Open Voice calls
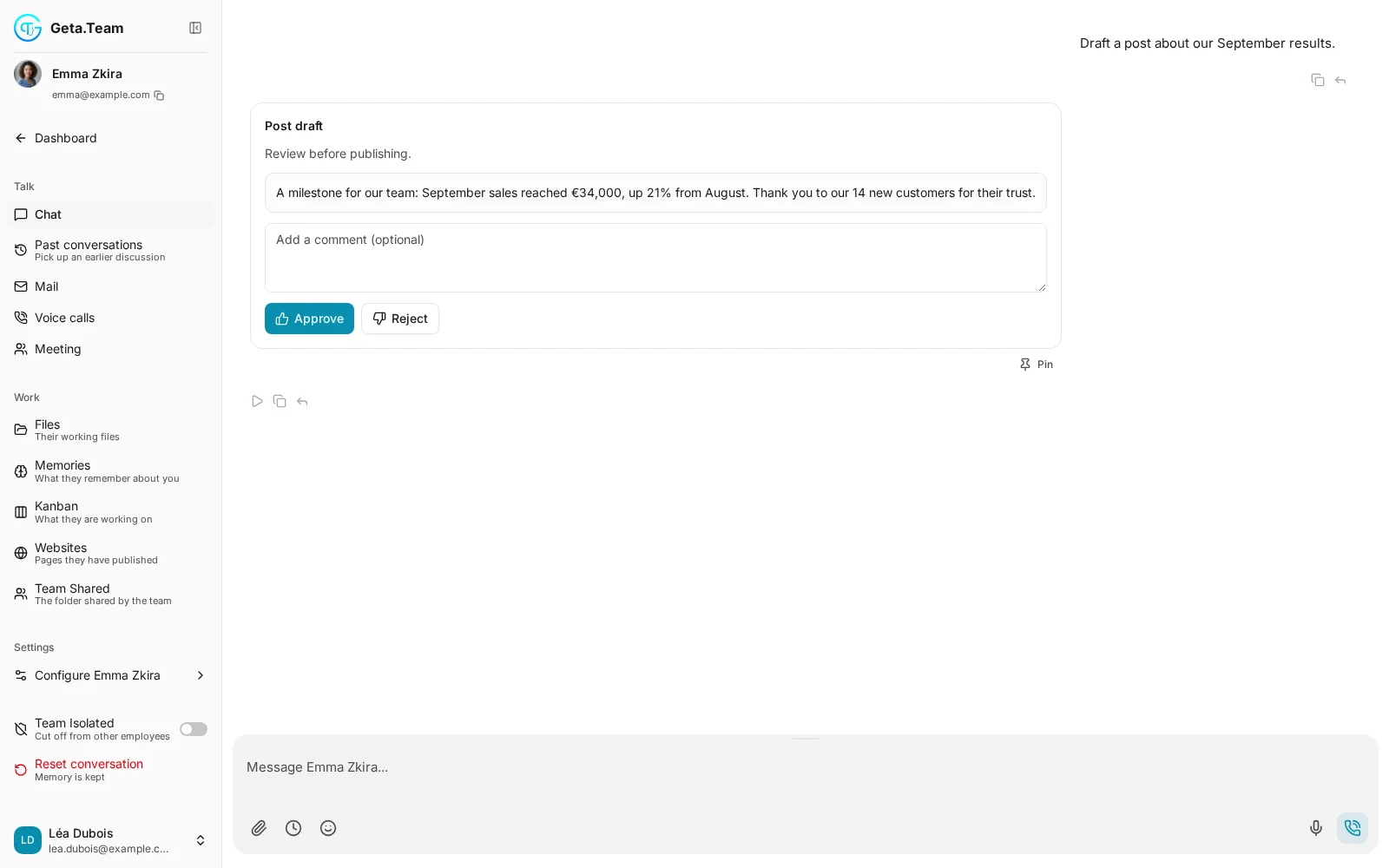1389x868 pixels. pos(110,318)
